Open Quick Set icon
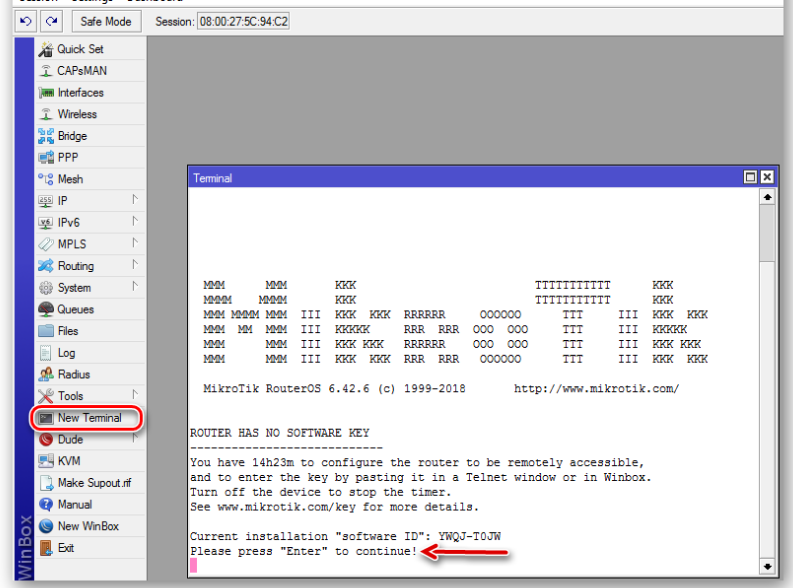793x588 pixels. point(46,49)
